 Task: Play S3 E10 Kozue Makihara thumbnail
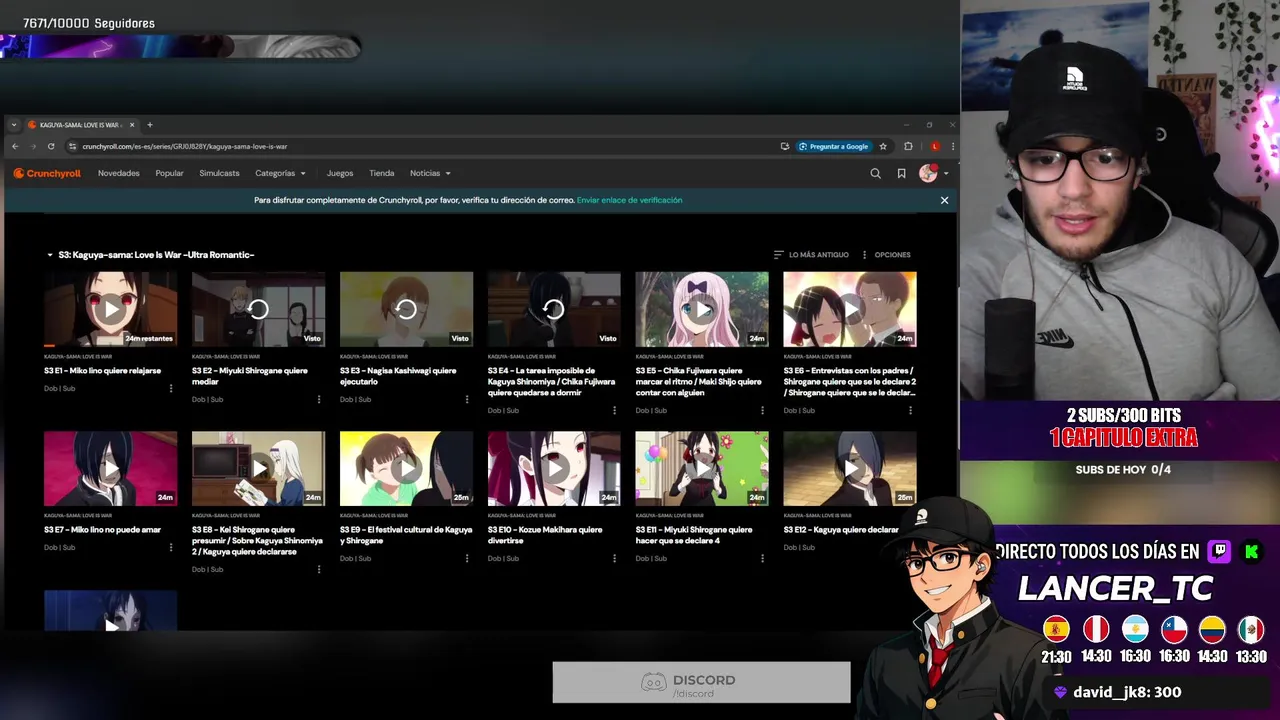click(554, 468)
